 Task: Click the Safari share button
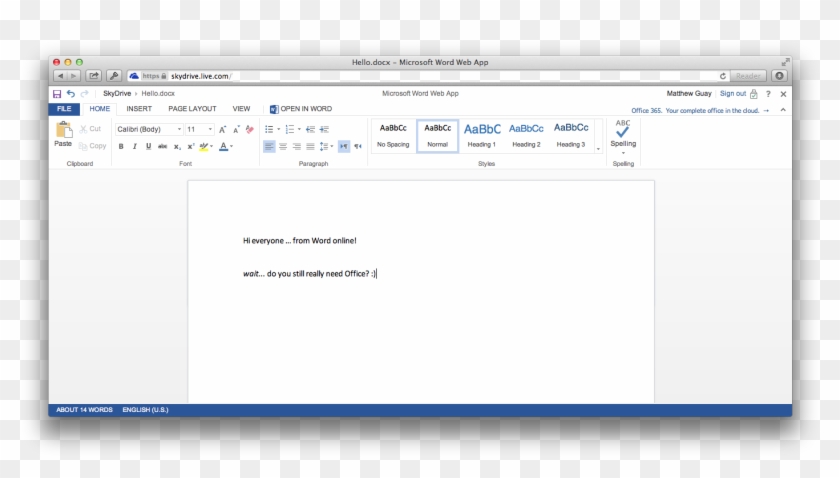click(x=94, y=76)
